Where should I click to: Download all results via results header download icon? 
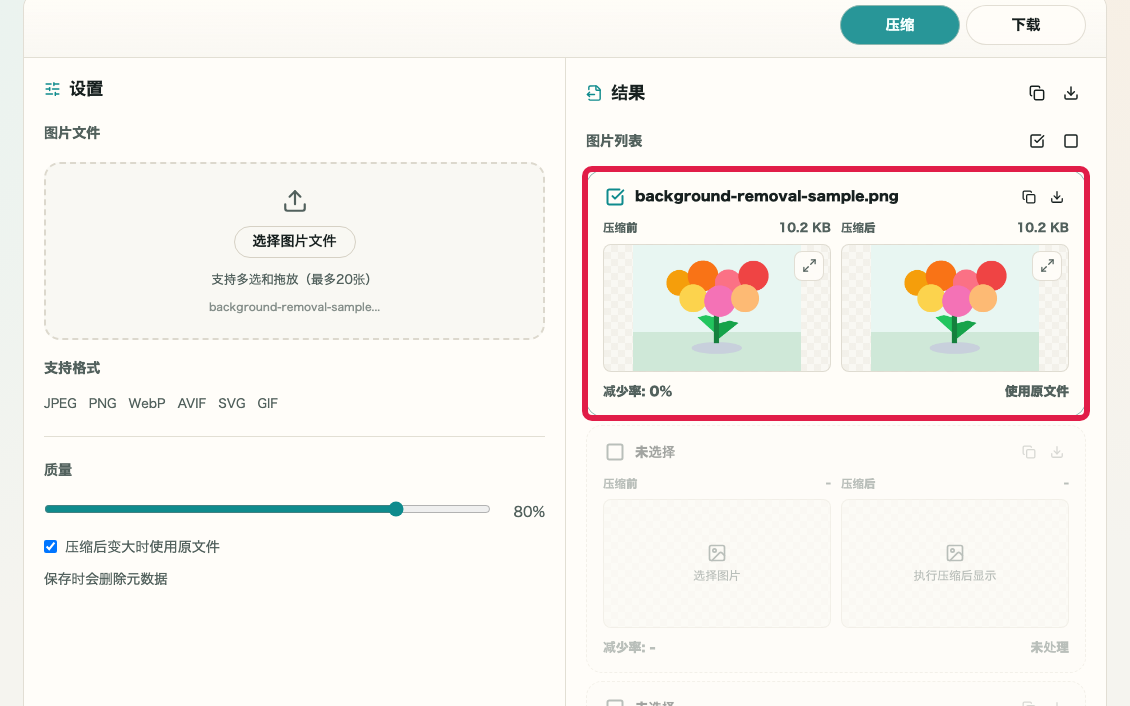[x=1071, y=93]
